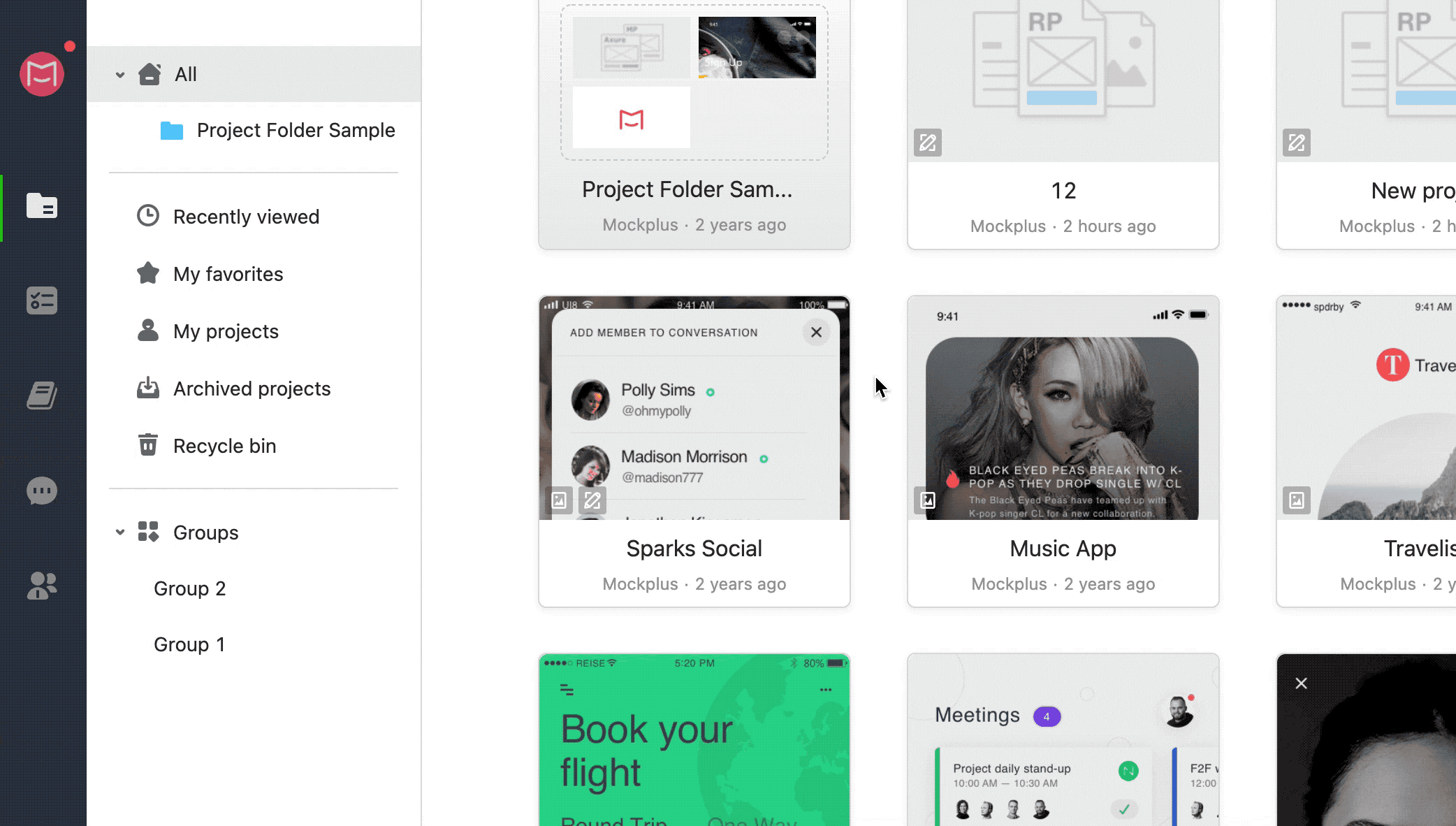Open the Meetings project thumbnail

coord(1063,740)
